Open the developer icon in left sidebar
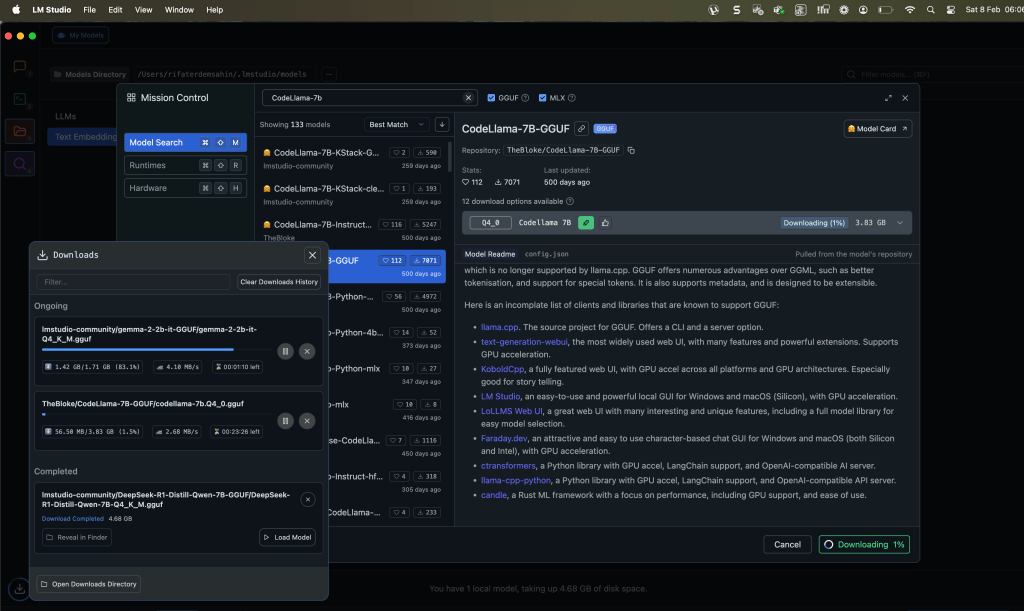The width and height of the screenshot is (1024, 611). point(20,99)
